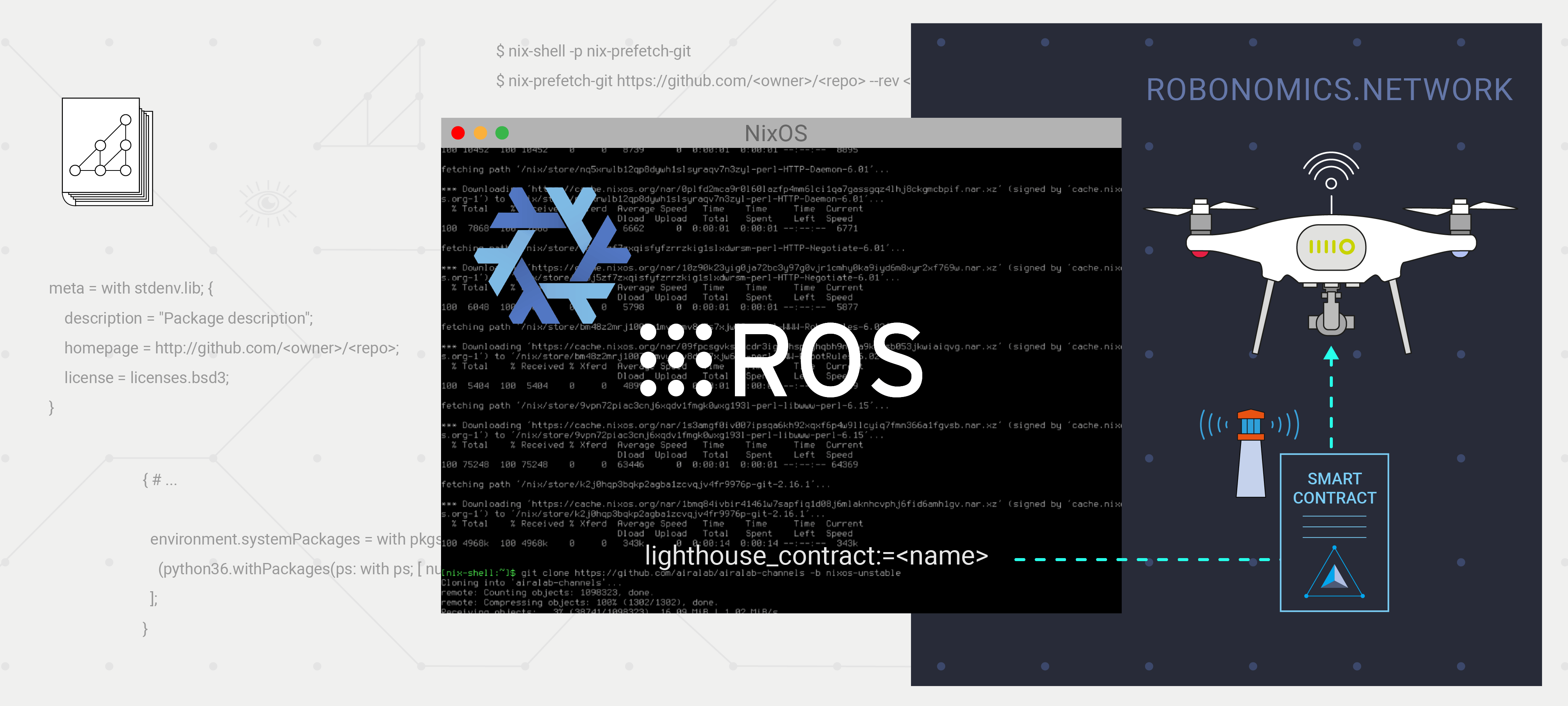
Task: Click the Wi-Fi signal icon above the drone
Action: pyautogui.click(x=1331, y=170)
